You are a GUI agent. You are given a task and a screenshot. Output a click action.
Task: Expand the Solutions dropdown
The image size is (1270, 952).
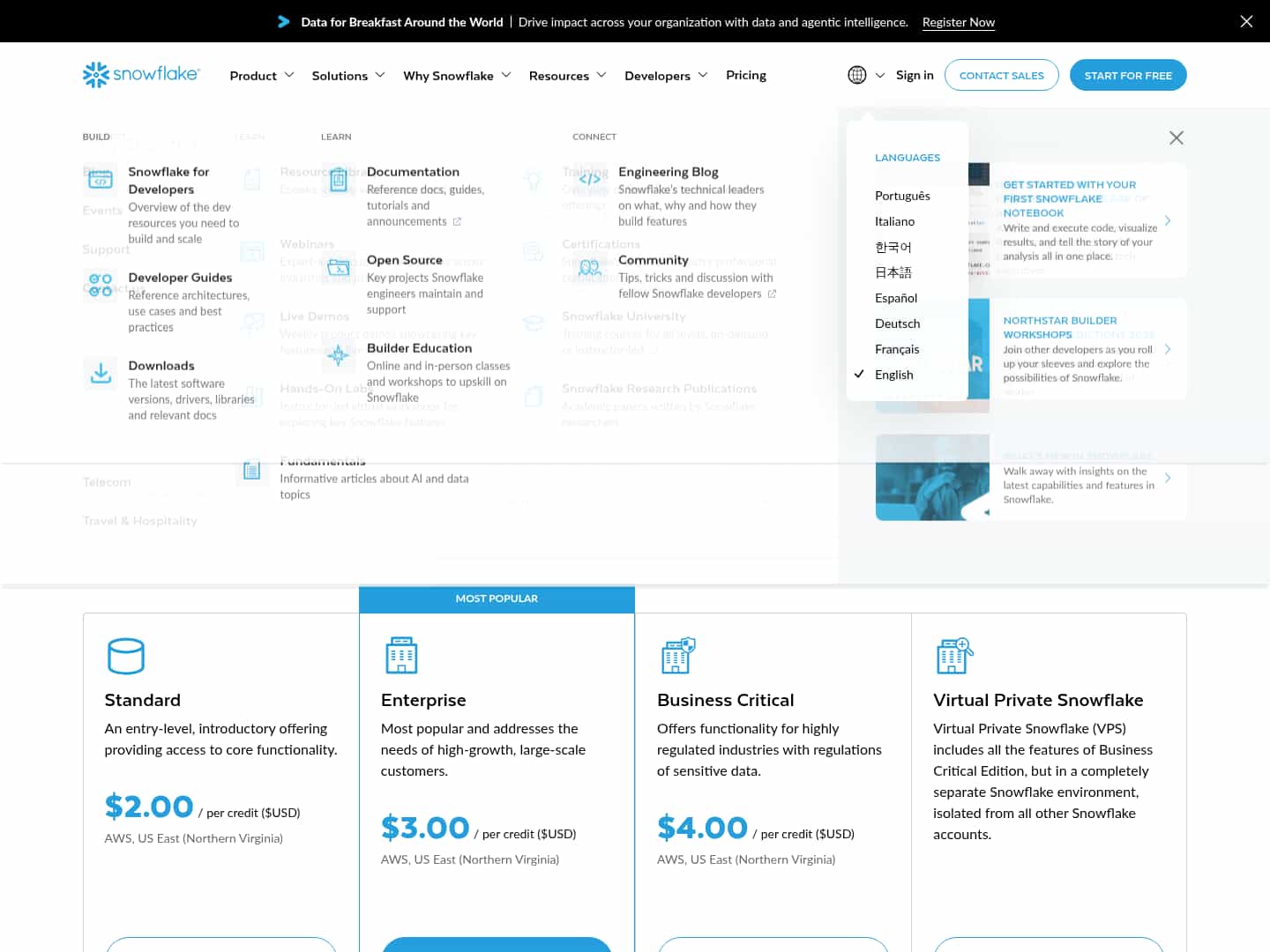point(348,76)
